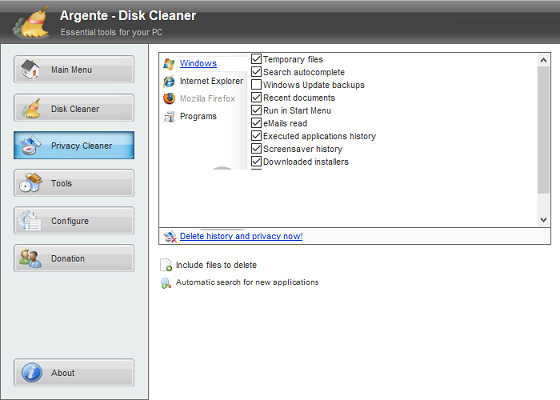
Task: Uncheck the Temporary files checkbox
Action: pyautogui.click(x=256, y=59)
